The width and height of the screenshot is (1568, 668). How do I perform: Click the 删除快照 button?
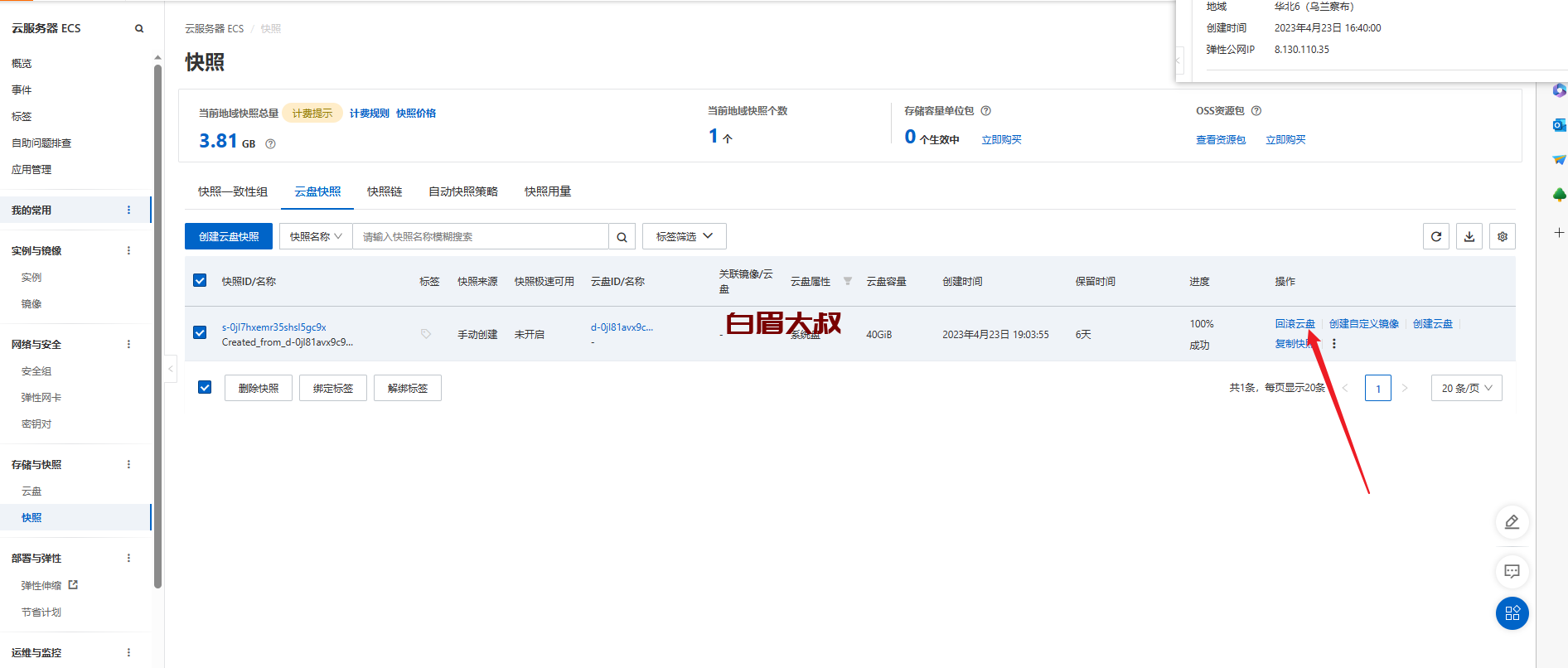coord(259,389)
